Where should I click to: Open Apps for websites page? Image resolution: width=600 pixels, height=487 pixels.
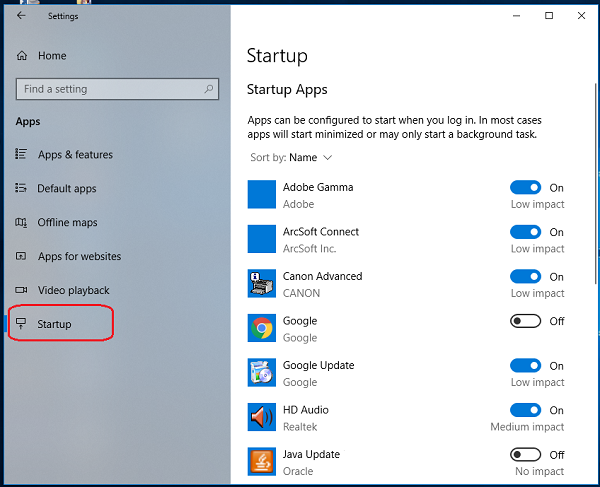(x=79, y=256)
